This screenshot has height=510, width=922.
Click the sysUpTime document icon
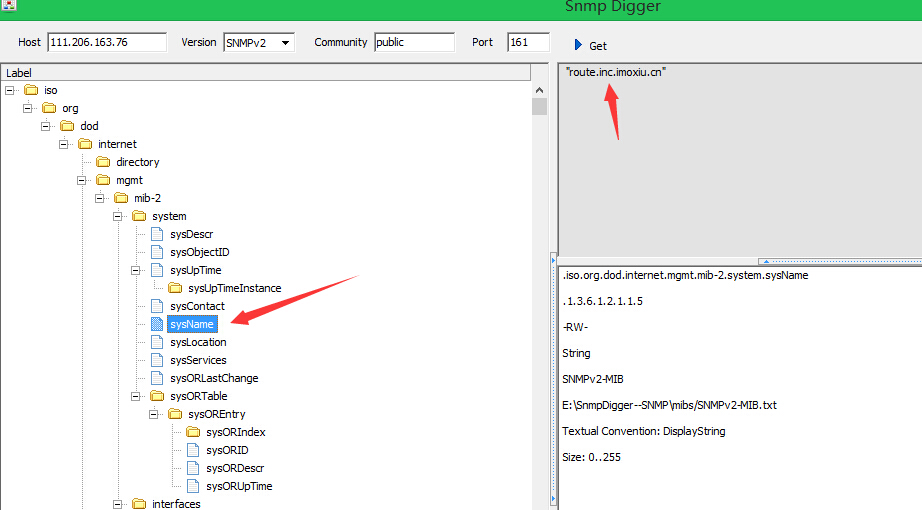(x=157, y=271)
